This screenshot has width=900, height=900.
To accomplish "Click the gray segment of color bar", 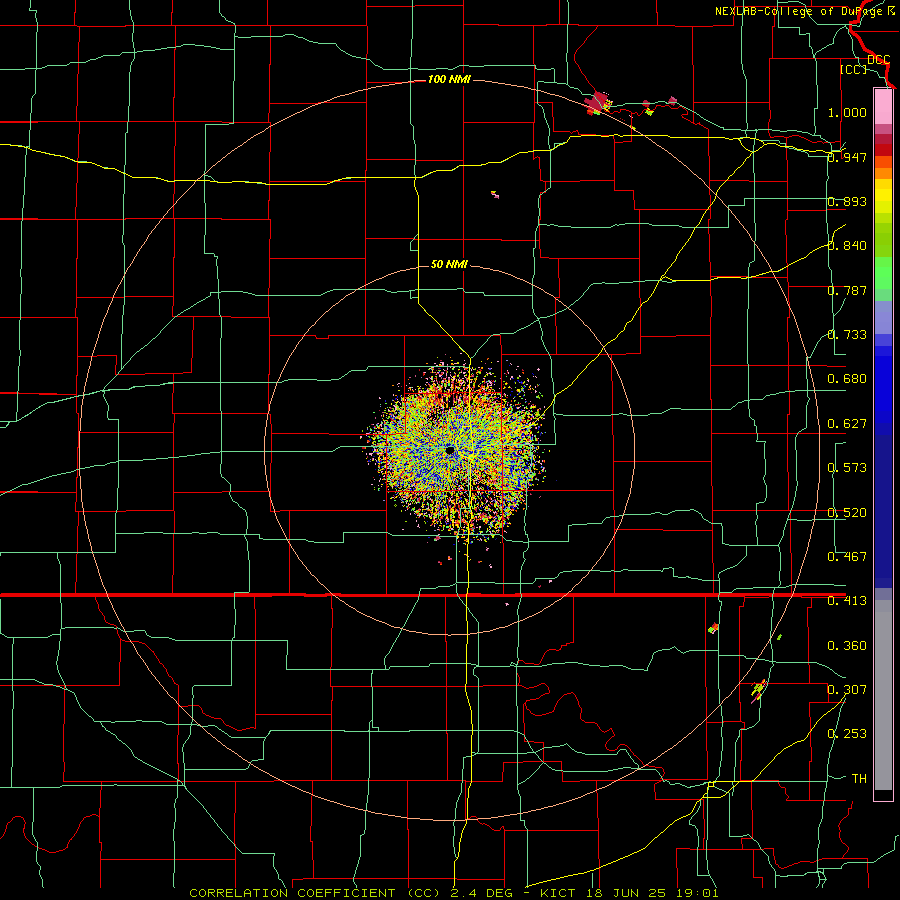I will click(x=883, y=695).
